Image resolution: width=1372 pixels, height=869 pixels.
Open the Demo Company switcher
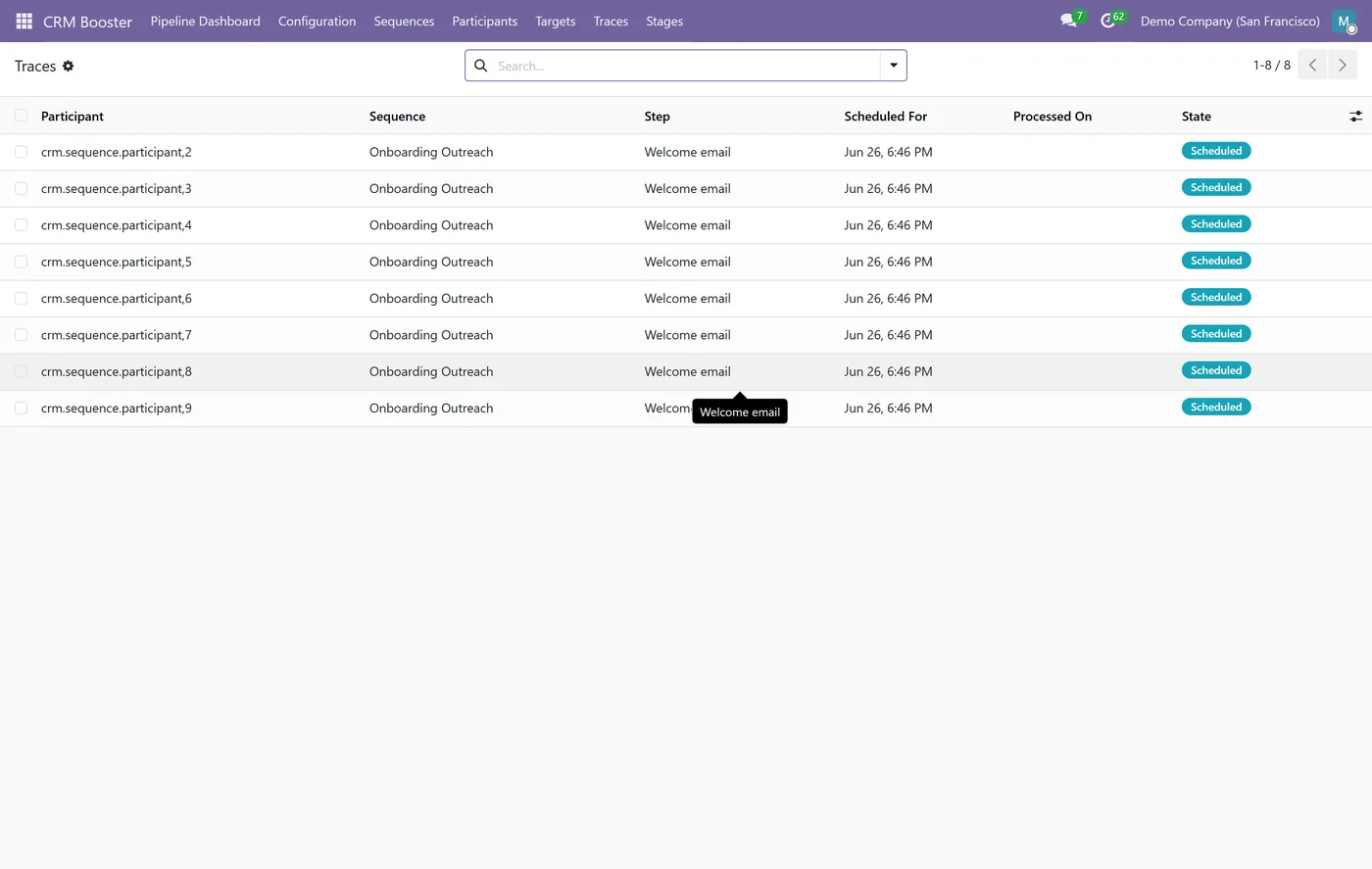tap(1230, 21)
